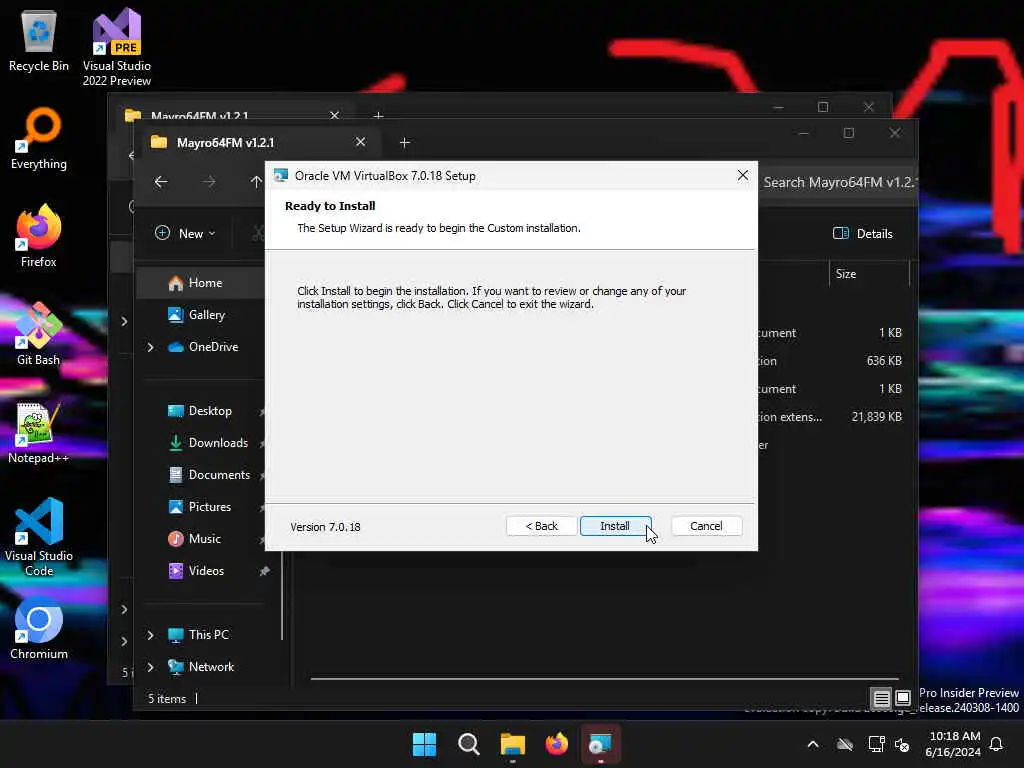Open clock and date 10:18 AM
This screenshot has width=1024, height=768.
[953, 744]
